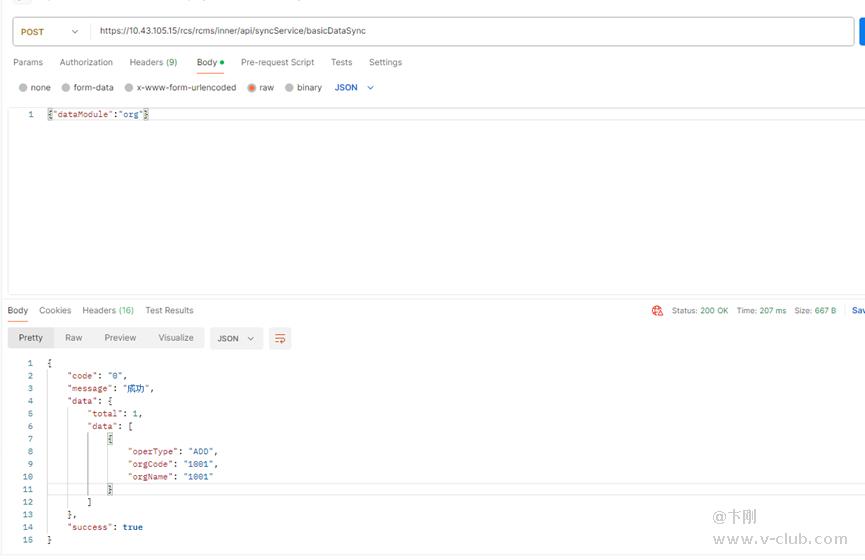Expand the response JSON format dropdown
This screenshot has height=560, width=865.
pos(236,339)
